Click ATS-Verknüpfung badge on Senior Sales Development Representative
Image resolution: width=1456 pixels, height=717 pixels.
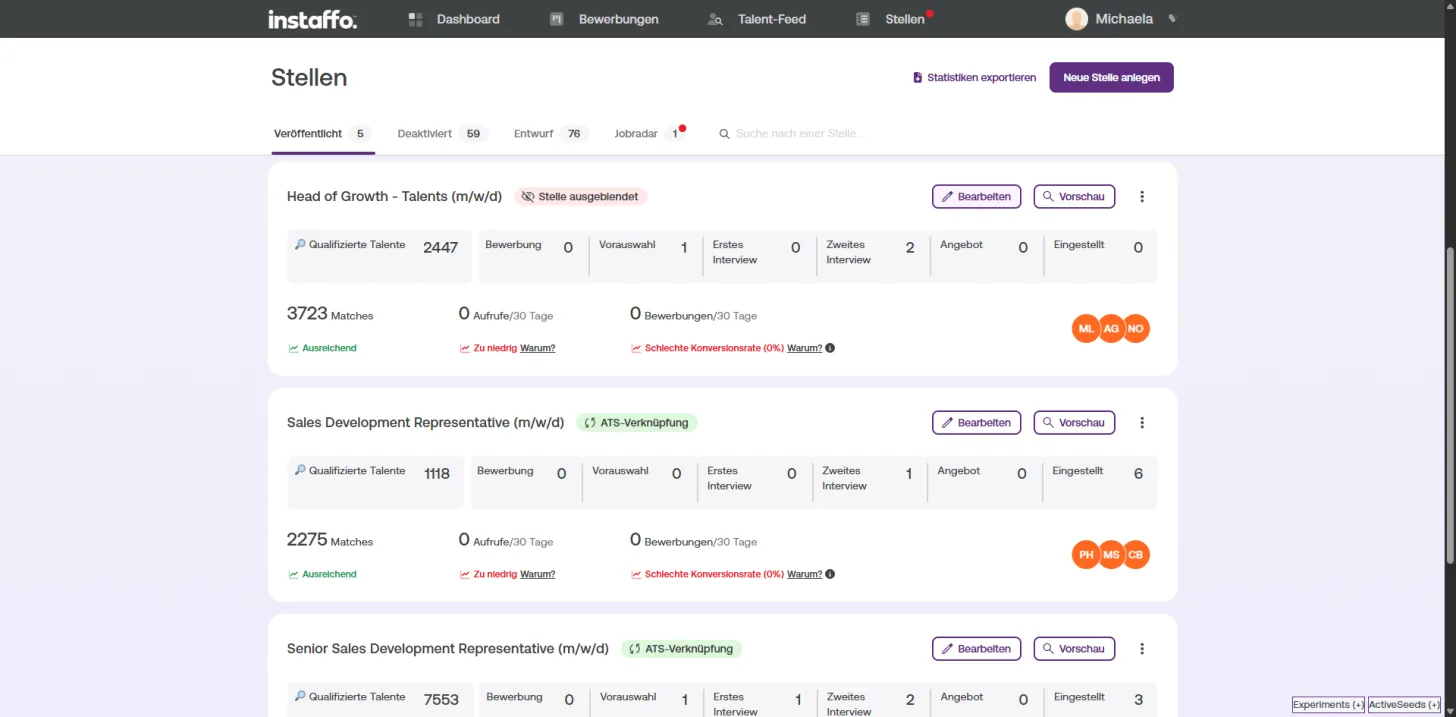click(681, 649)
